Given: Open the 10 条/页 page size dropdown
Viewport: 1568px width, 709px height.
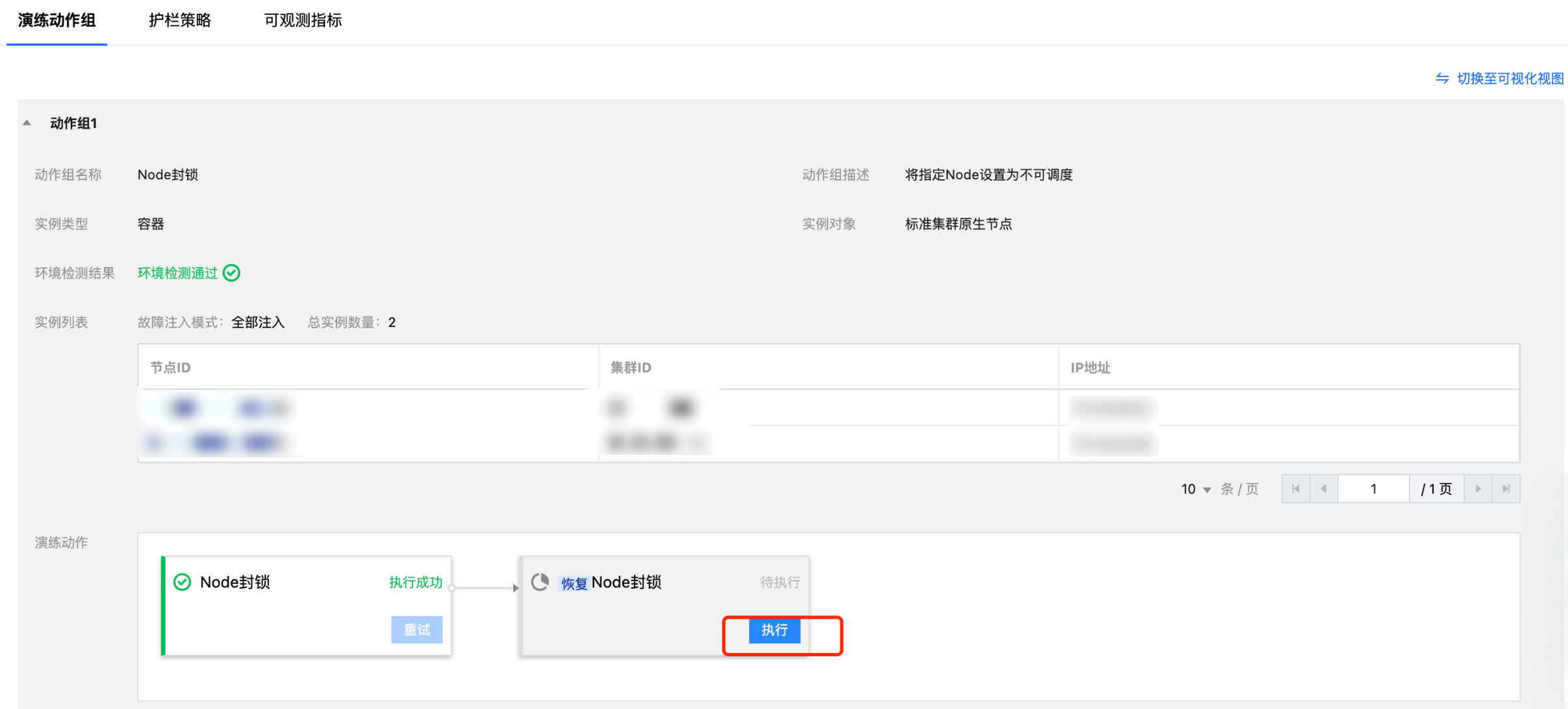Looking at the screenshot, I should click(x=1196, y=489).
